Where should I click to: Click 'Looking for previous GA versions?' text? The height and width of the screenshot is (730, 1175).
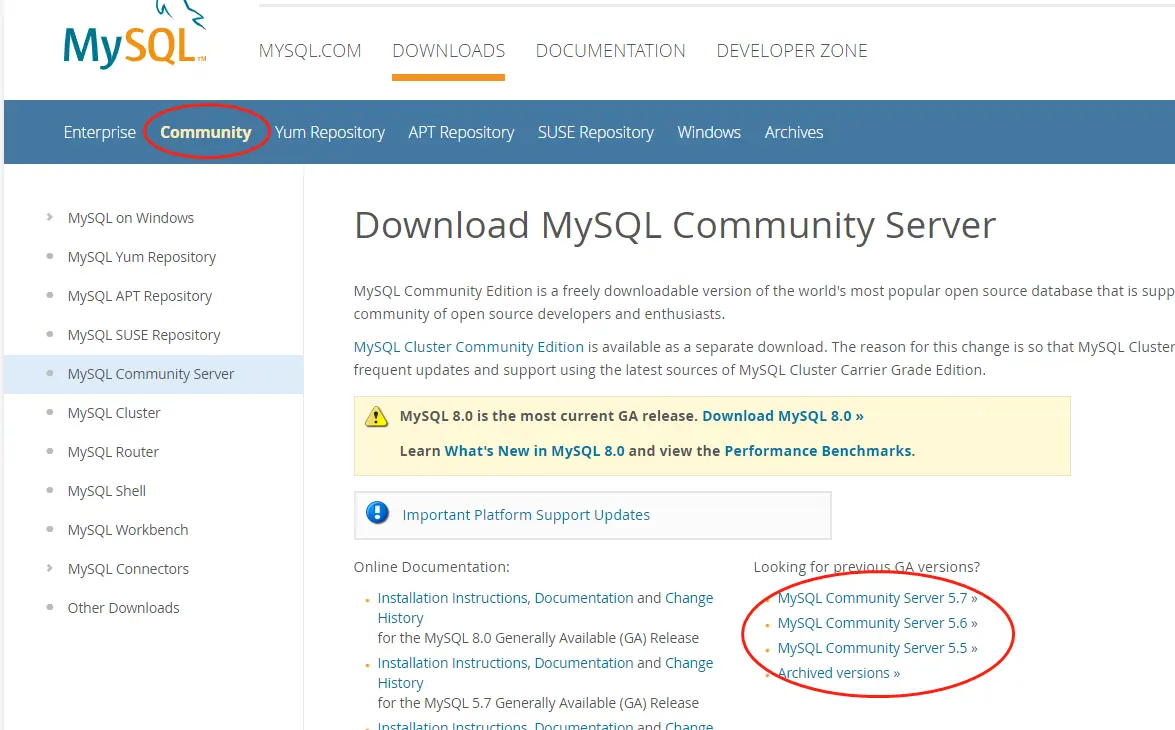867,567
